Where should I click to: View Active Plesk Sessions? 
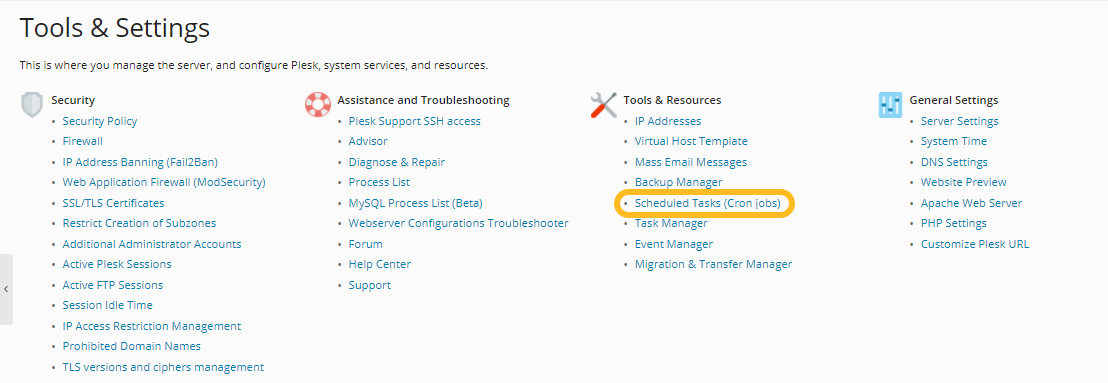(x=117, y=264)
